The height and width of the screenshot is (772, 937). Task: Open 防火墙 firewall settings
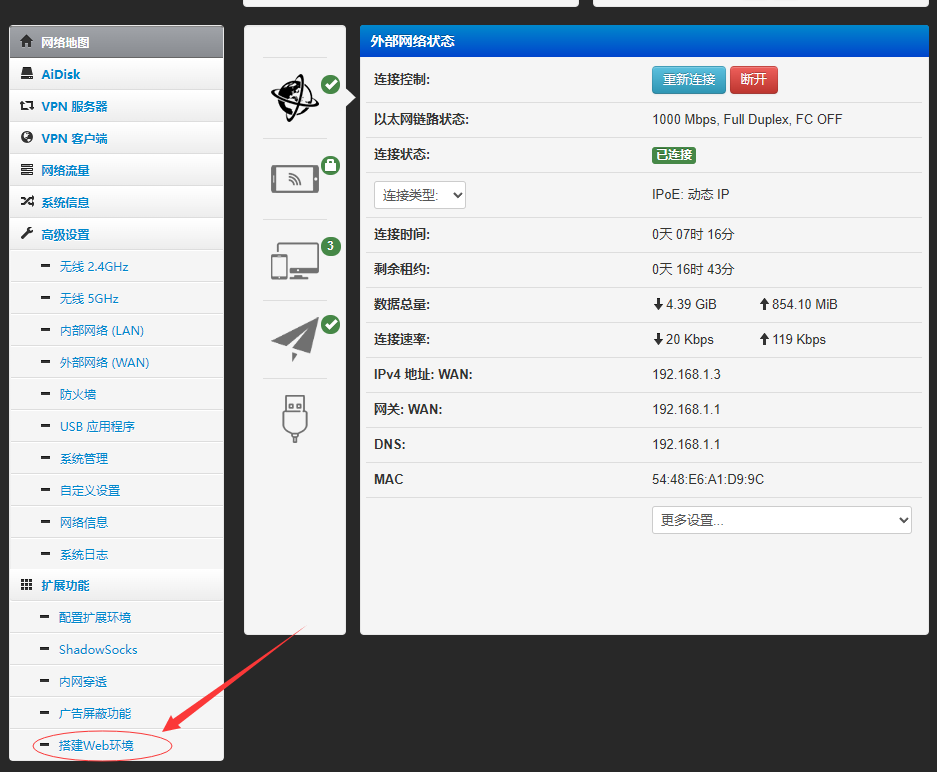[x=78, y=394]
